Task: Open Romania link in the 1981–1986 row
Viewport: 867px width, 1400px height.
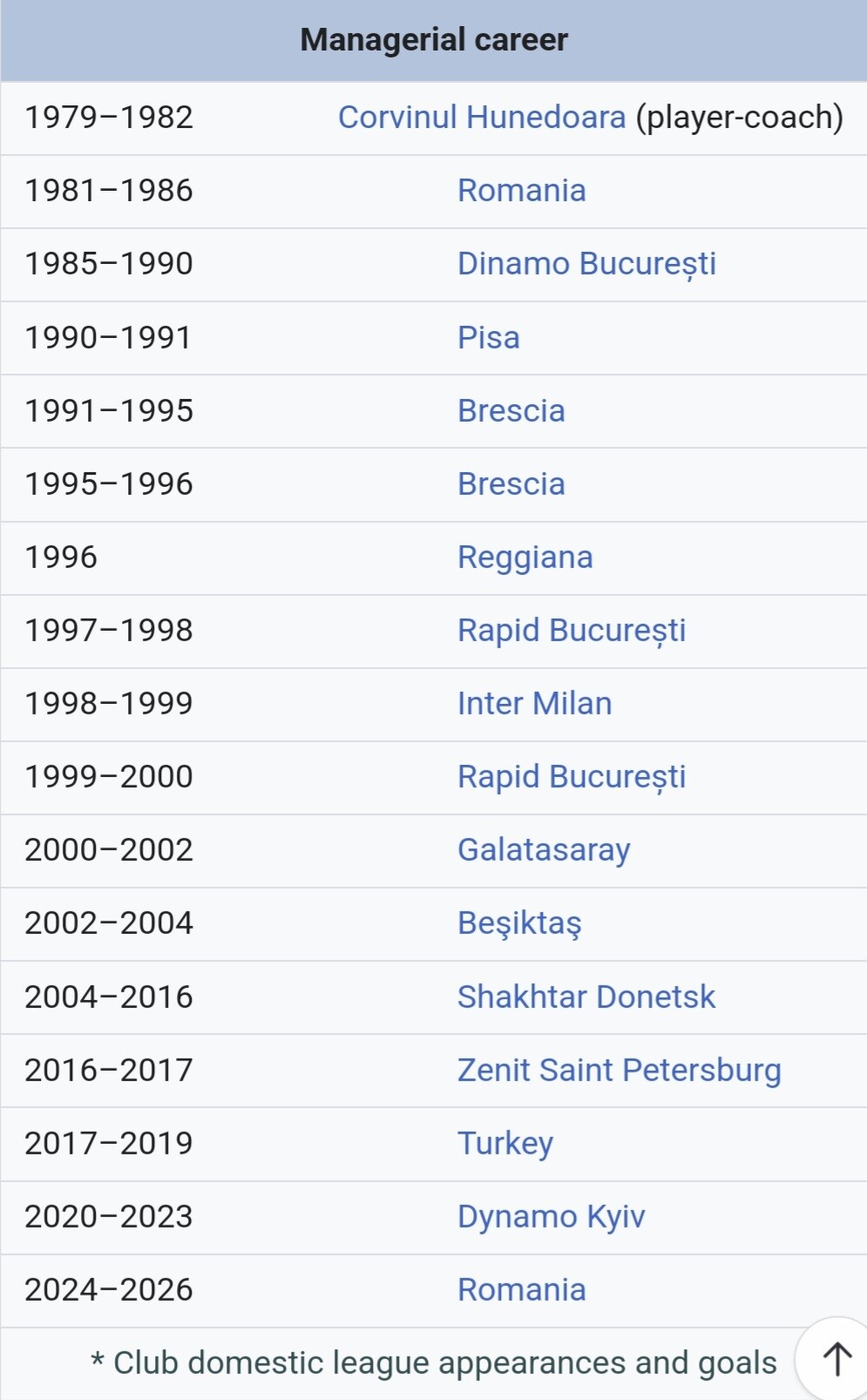Action: (x=522, y=190)
